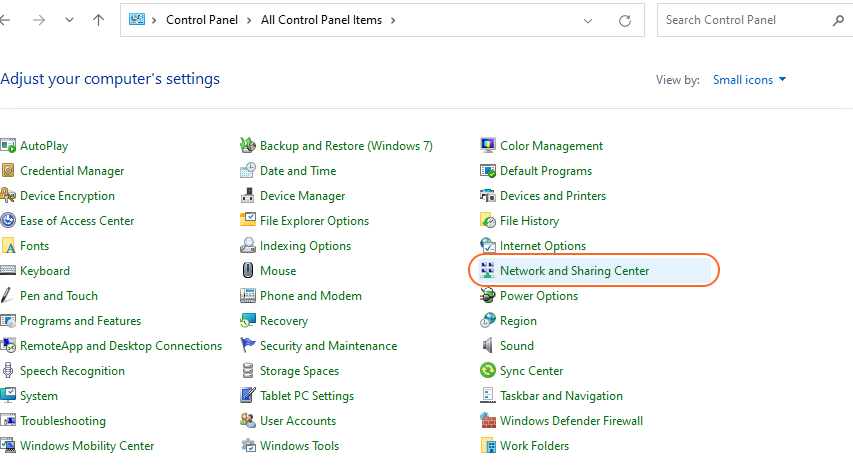Click the Device Encryption icon
The height and width of the screenshot is (467, 853).
8,196
